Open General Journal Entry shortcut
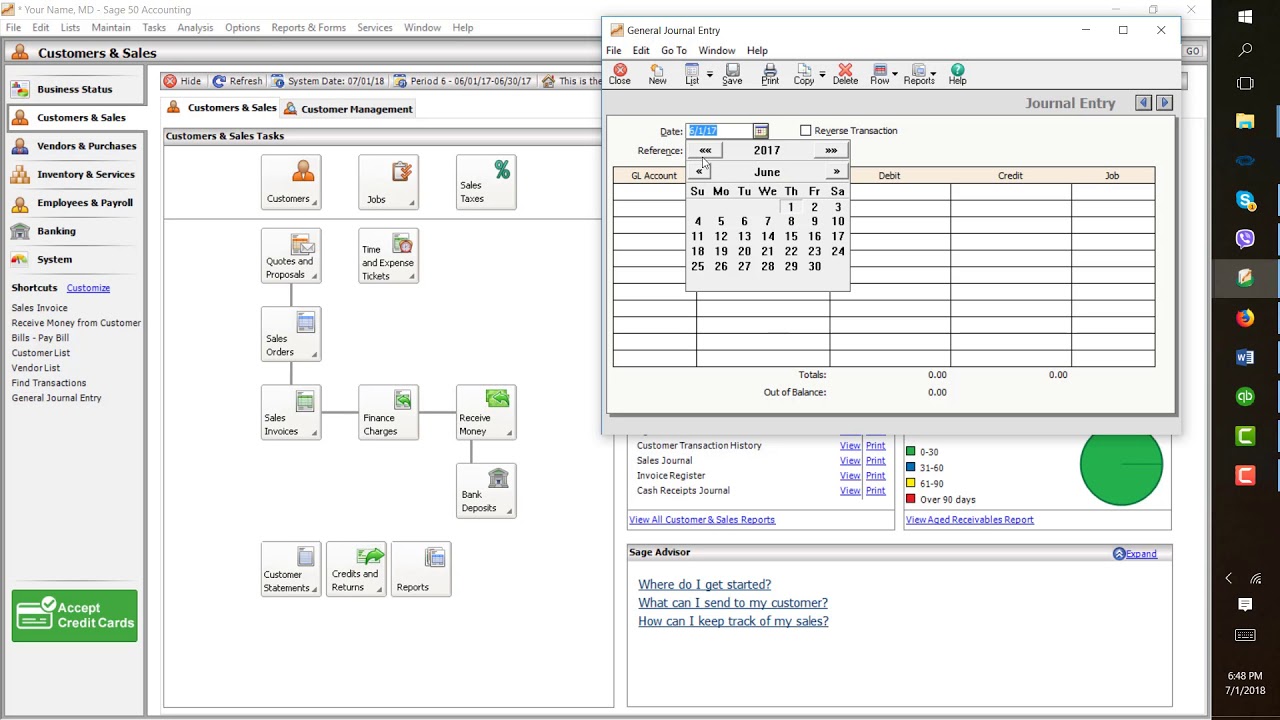Screen dimensions: 1280x720 point(57,398)
